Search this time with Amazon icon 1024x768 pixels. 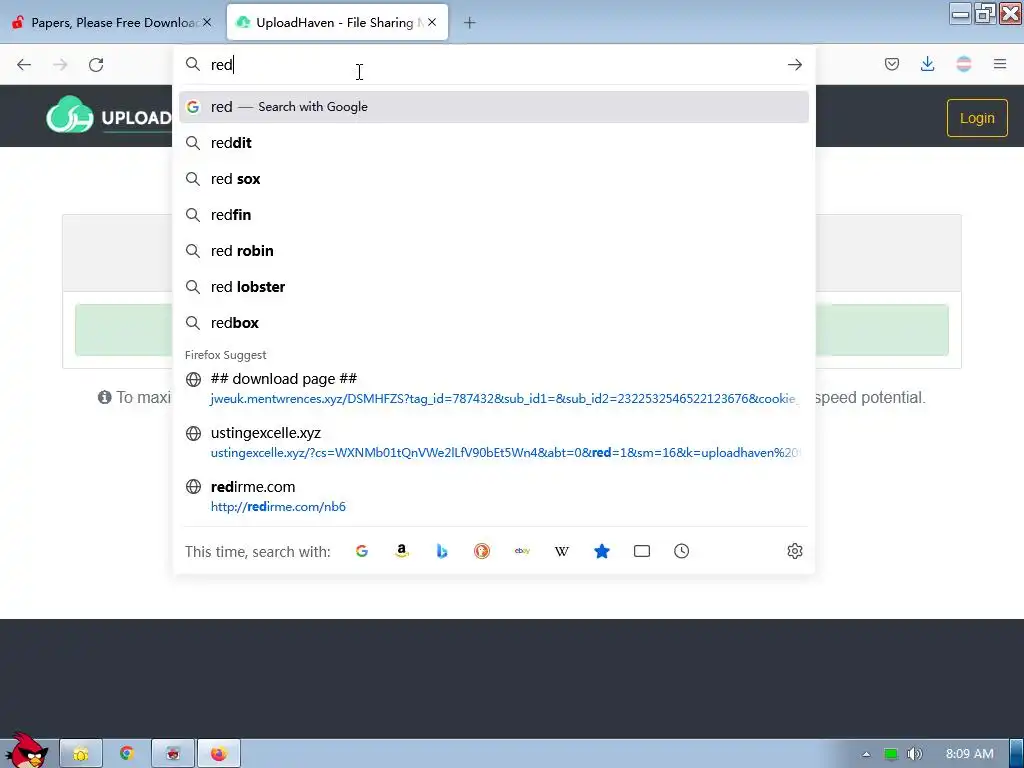(402, 551)
